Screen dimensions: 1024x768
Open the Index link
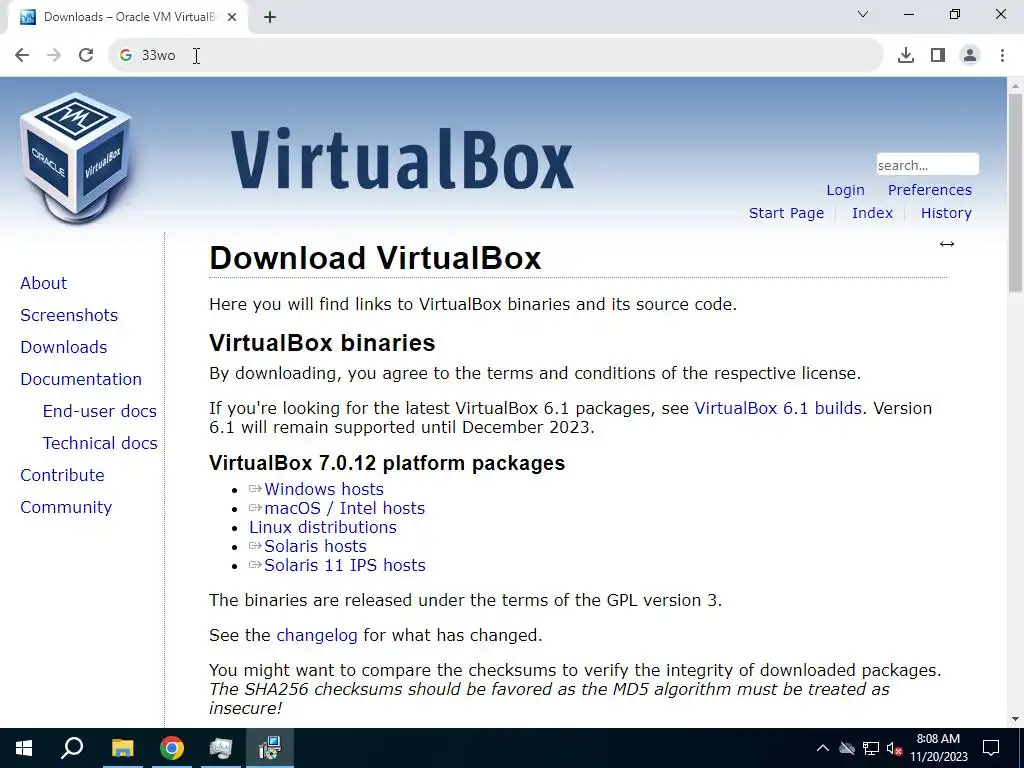tap(872, 213)
